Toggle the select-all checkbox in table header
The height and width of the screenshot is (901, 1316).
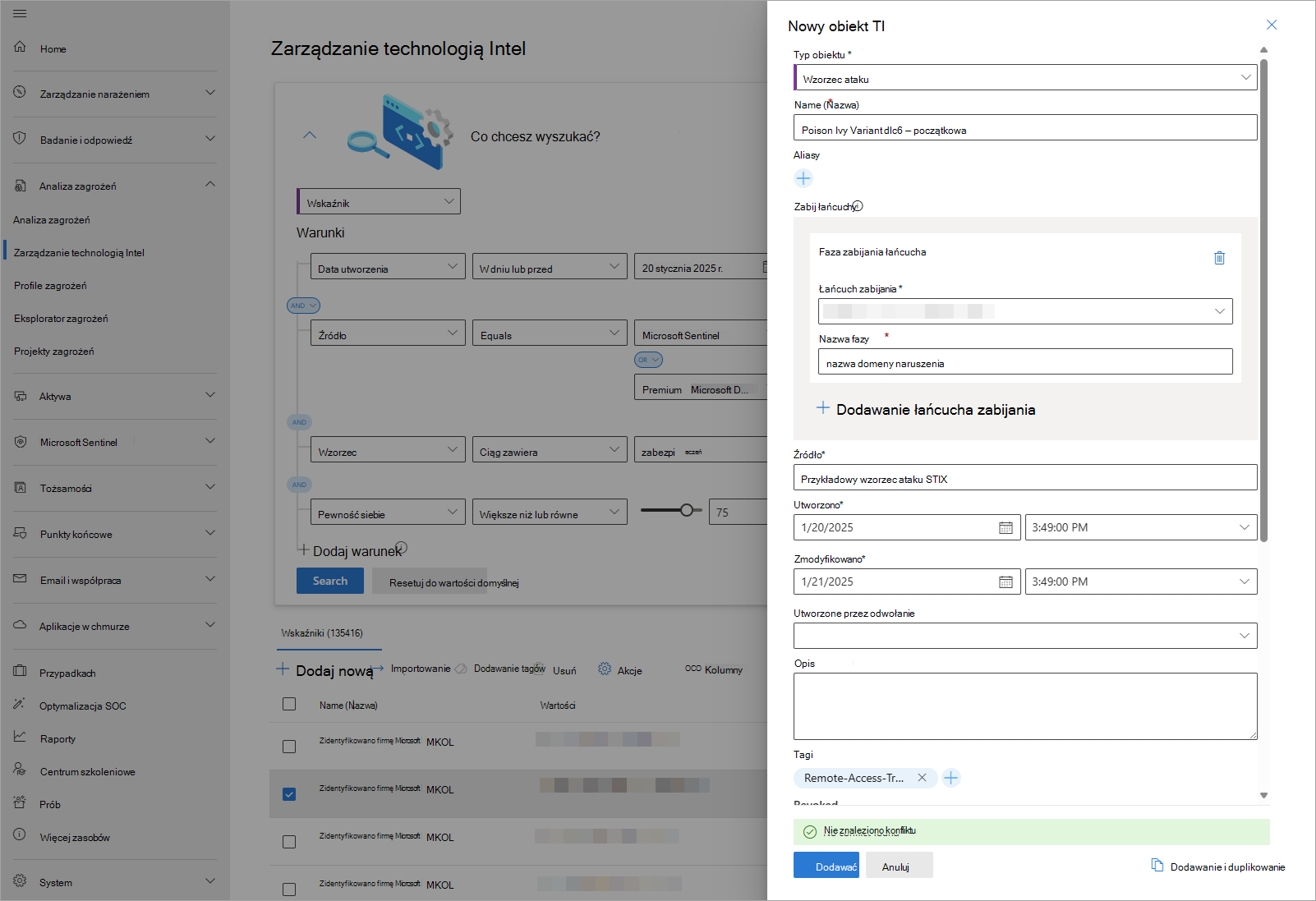(x=289, y=704)
